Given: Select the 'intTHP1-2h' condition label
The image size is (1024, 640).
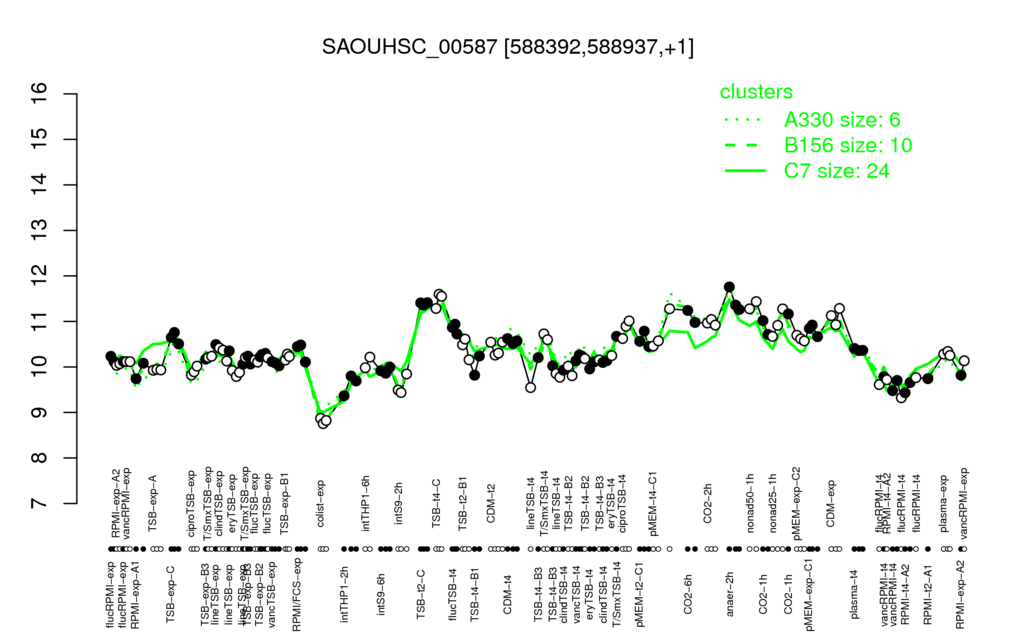Looking at the screenshot, I should pos(345,592).
